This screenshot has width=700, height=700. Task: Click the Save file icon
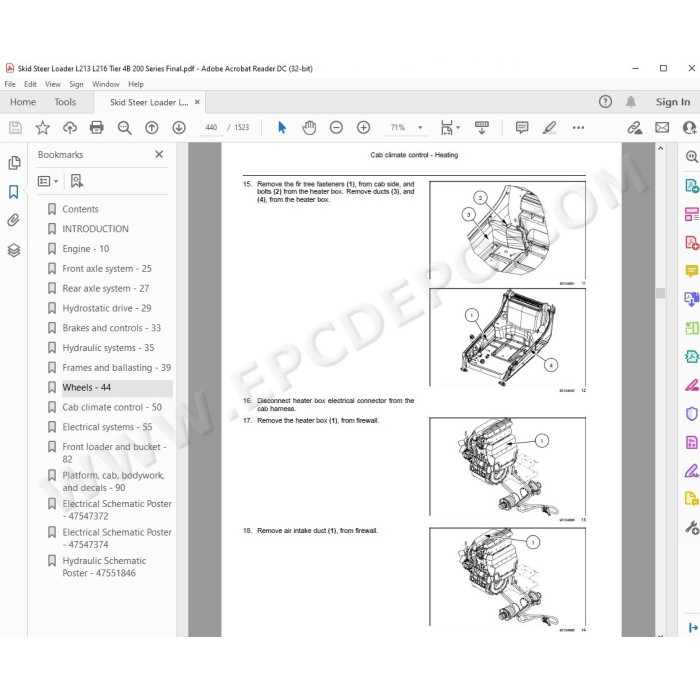tap(15, 128)
